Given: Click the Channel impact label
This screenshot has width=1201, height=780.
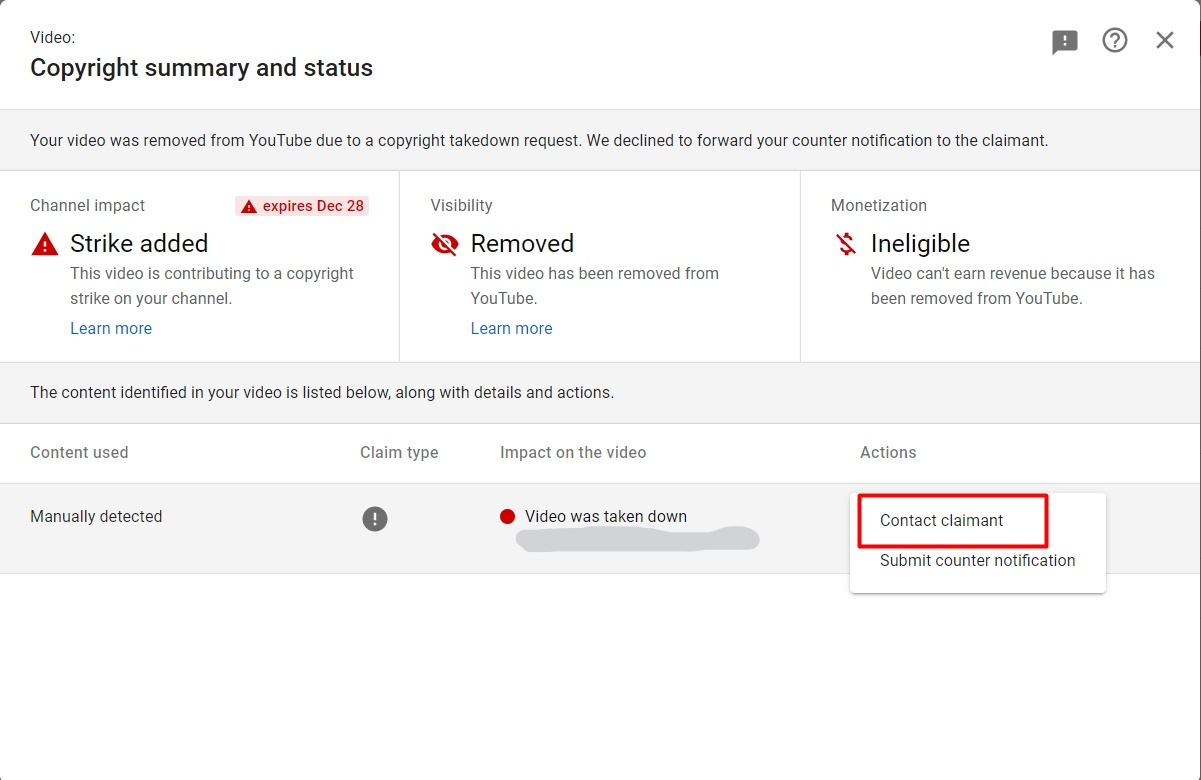Looking at the screenshot, I should [x=87, y=206].
